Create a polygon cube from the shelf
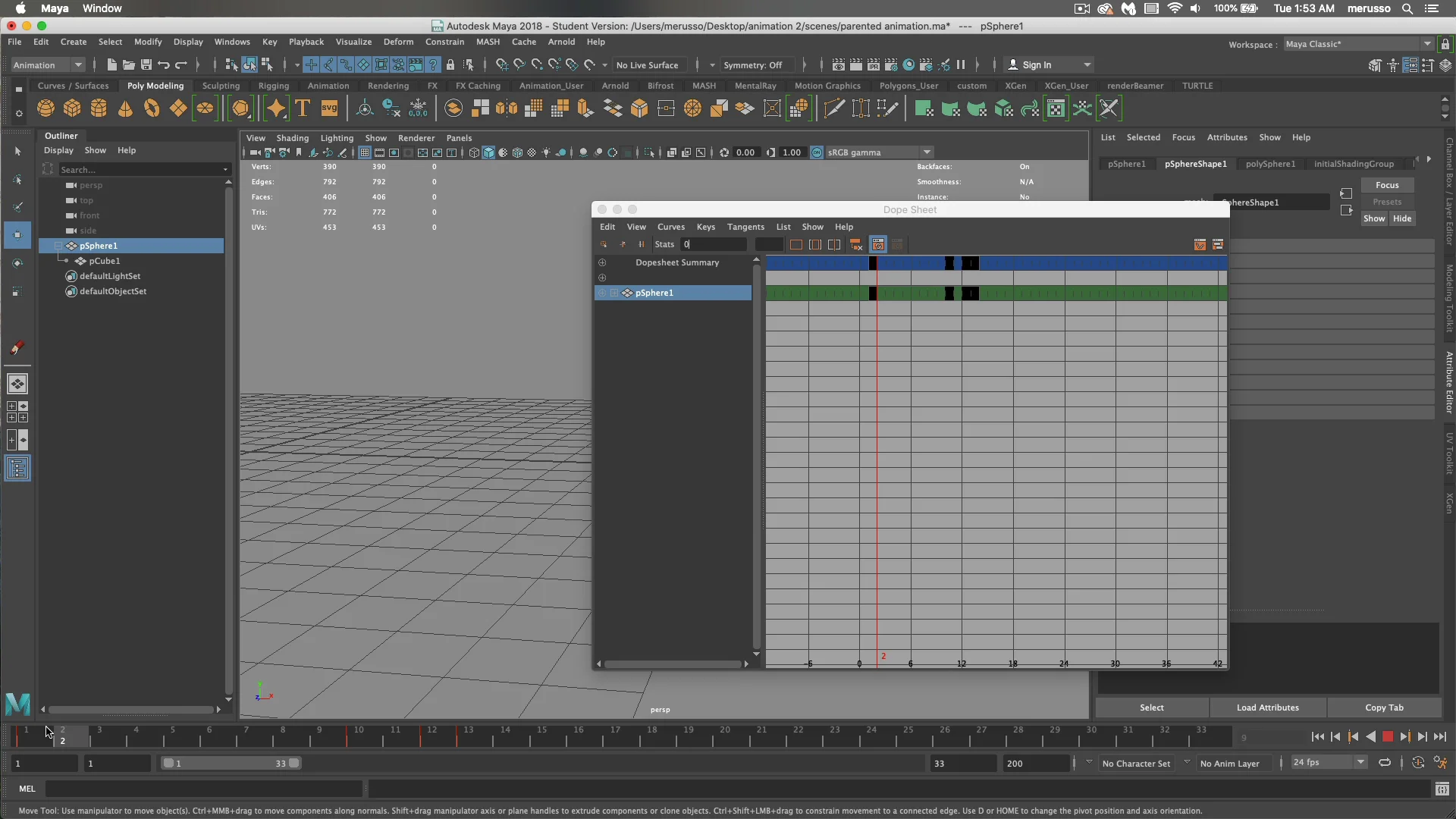 coord(71,108)
